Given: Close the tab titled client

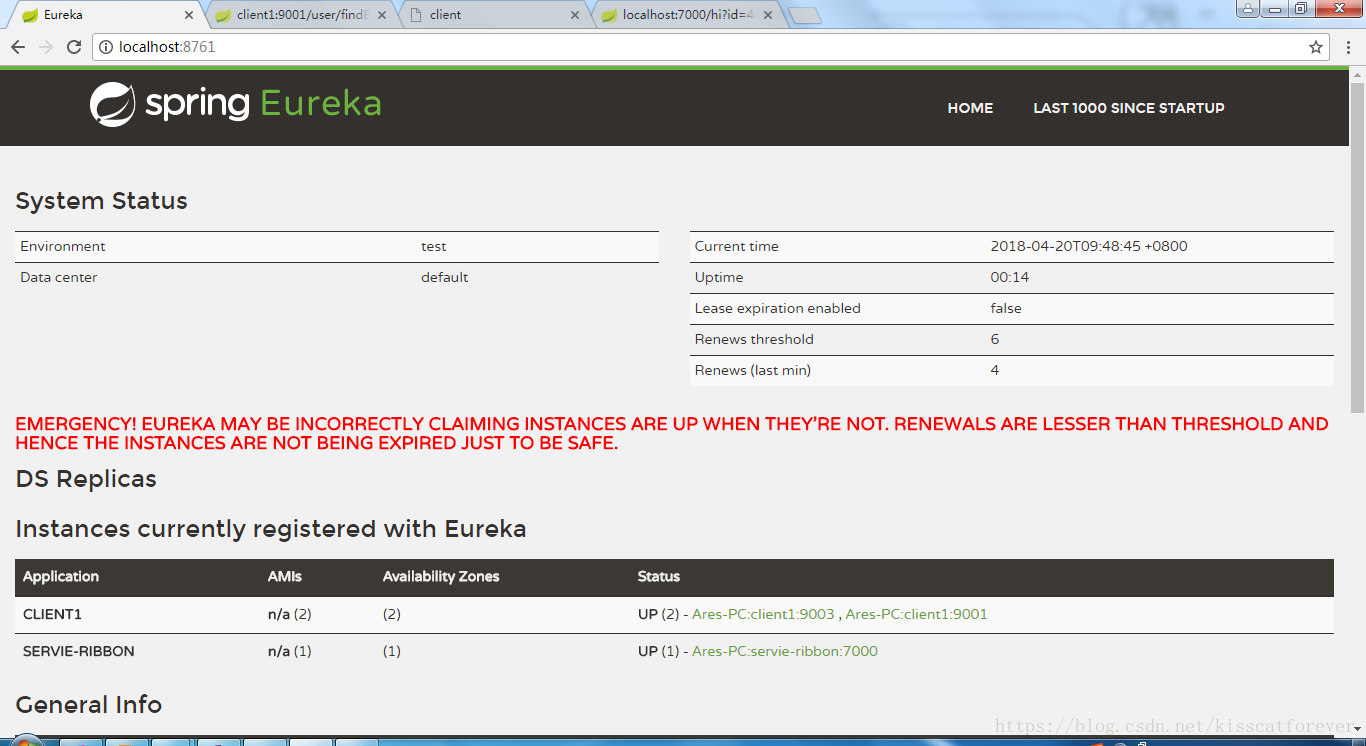Looking at the screenshot, I should click(574, 15).
